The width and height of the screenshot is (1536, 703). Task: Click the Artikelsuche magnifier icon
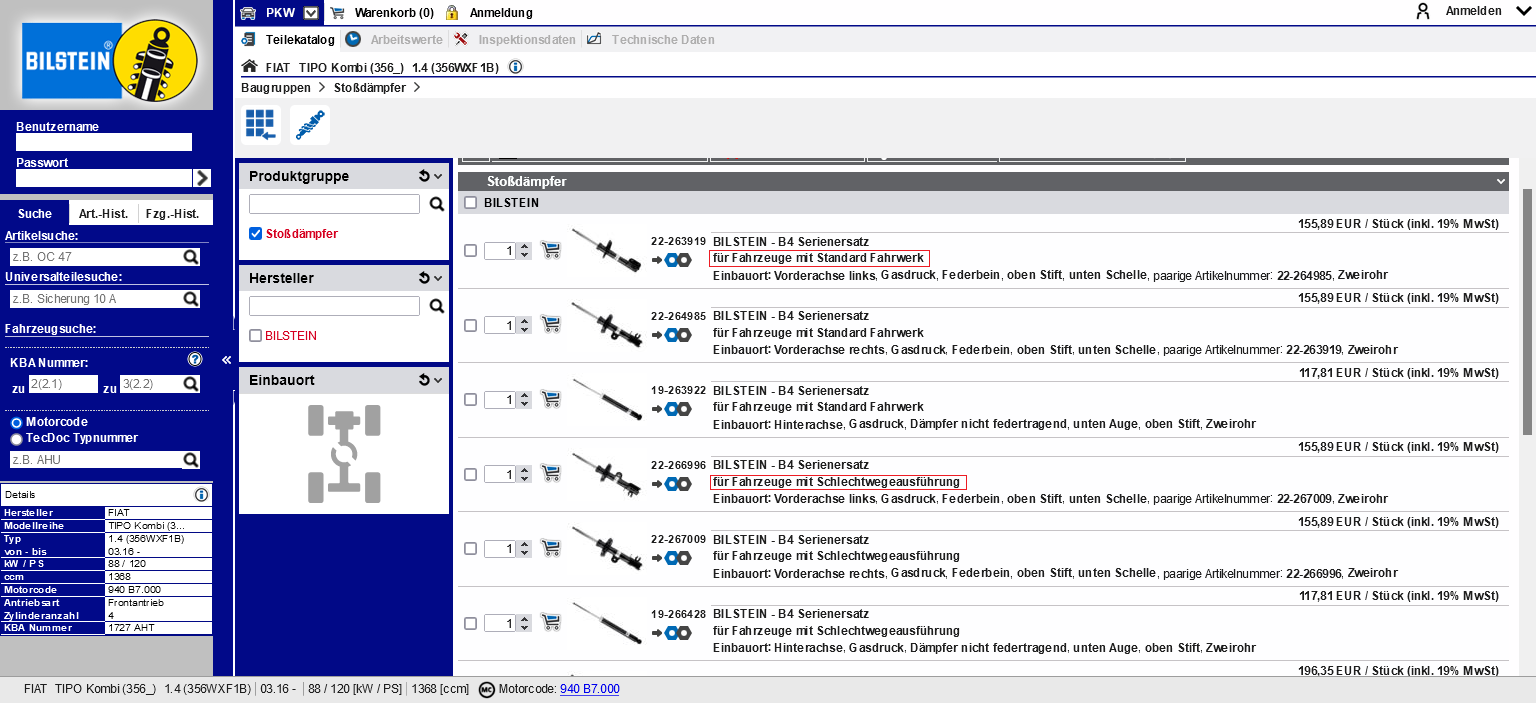[191, 257]
